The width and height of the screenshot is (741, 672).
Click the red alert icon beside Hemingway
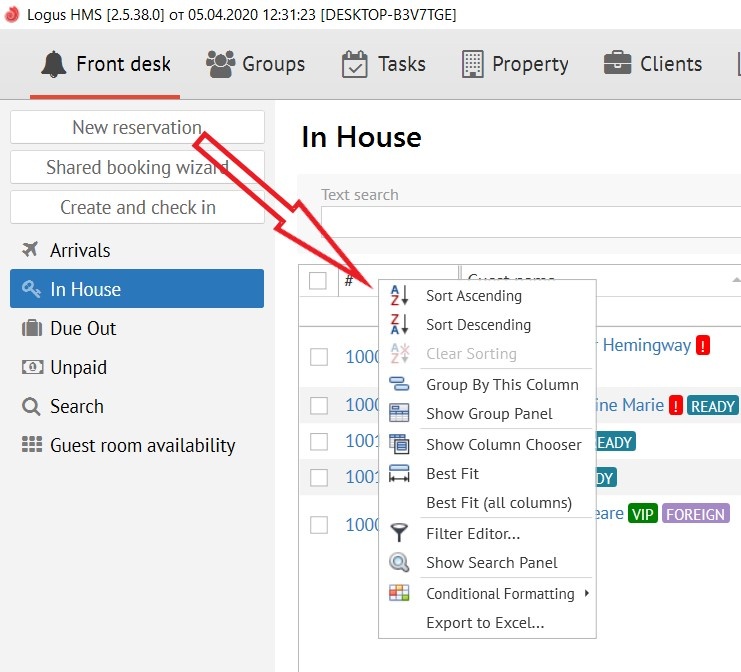tap(703, 345)
